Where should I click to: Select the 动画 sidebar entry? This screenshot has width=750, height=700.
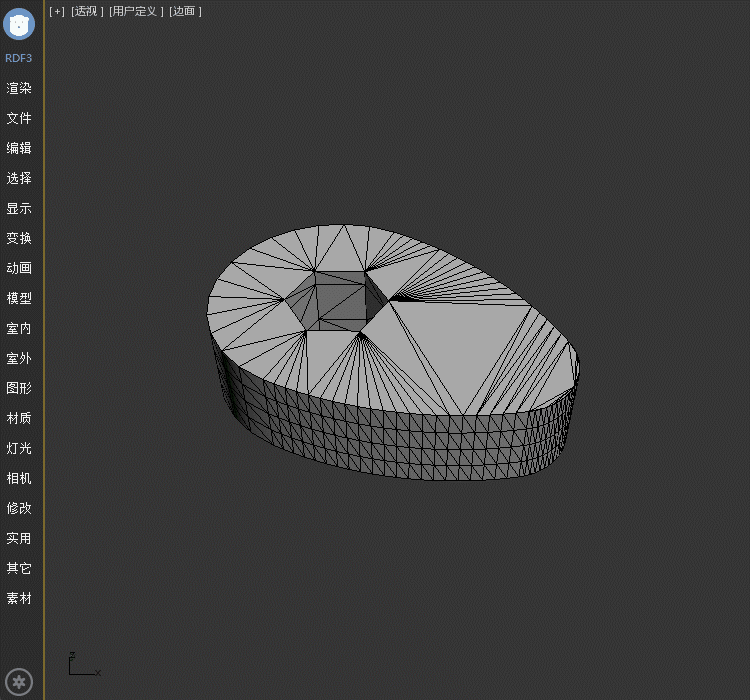(19, 268)
